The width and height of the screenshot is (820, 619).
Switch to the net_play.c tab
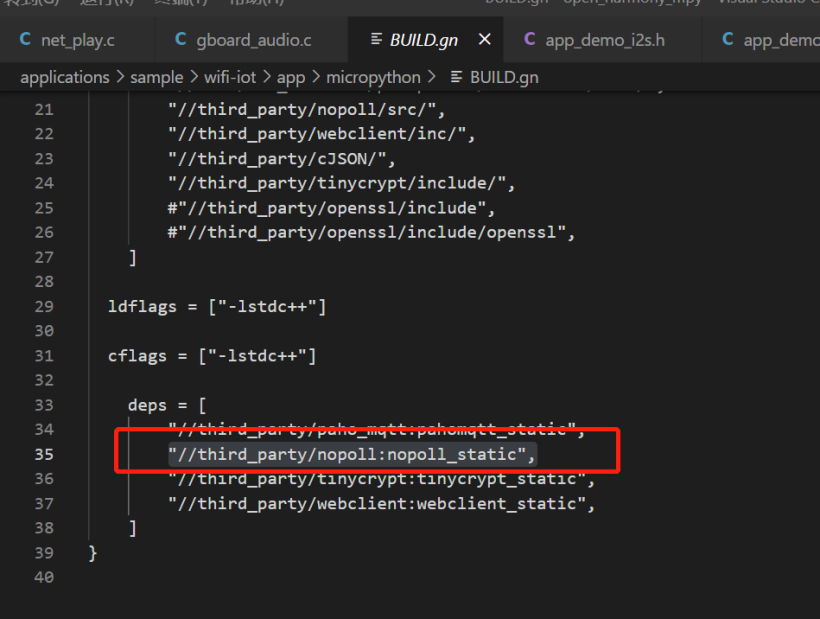77,40
